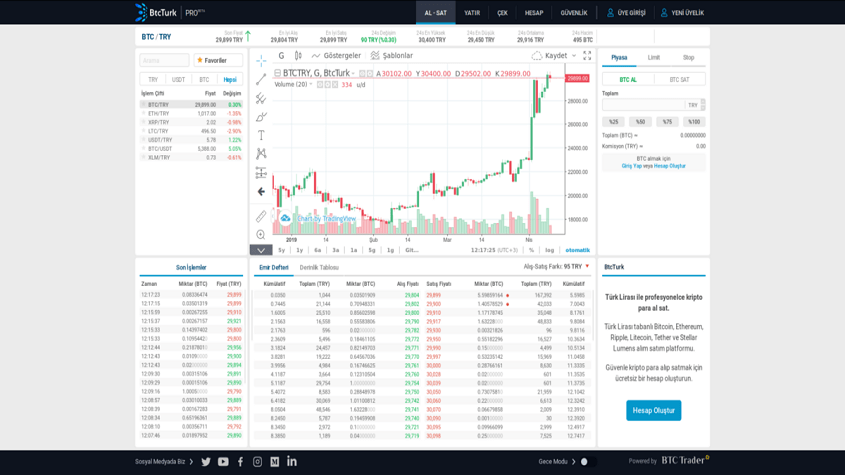Collapse the BTCTRY legend toggle
This screenshot has height=475, width=845.
277,73
